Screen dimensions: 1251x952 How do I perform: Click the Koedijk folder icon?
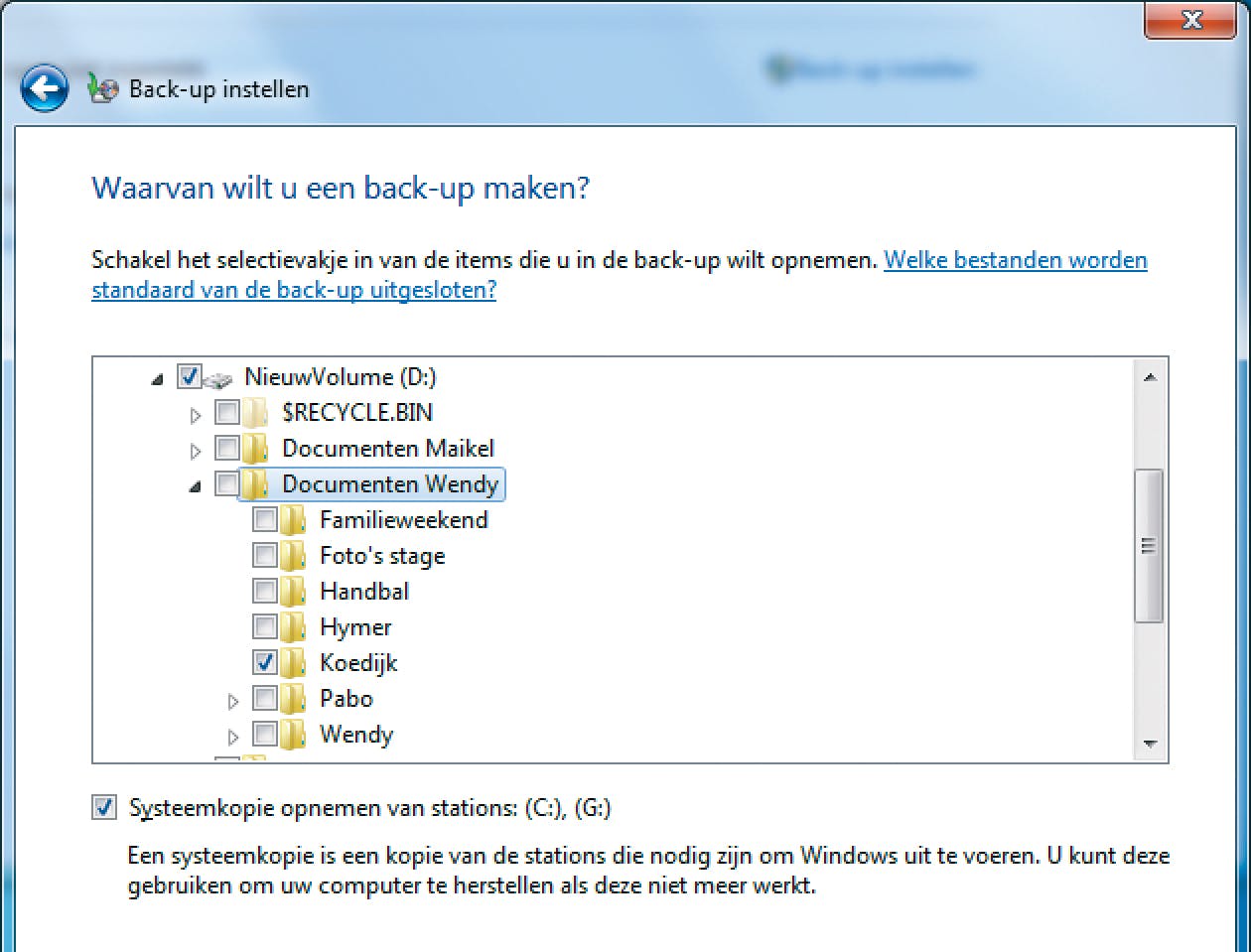[x=293, y=663]
